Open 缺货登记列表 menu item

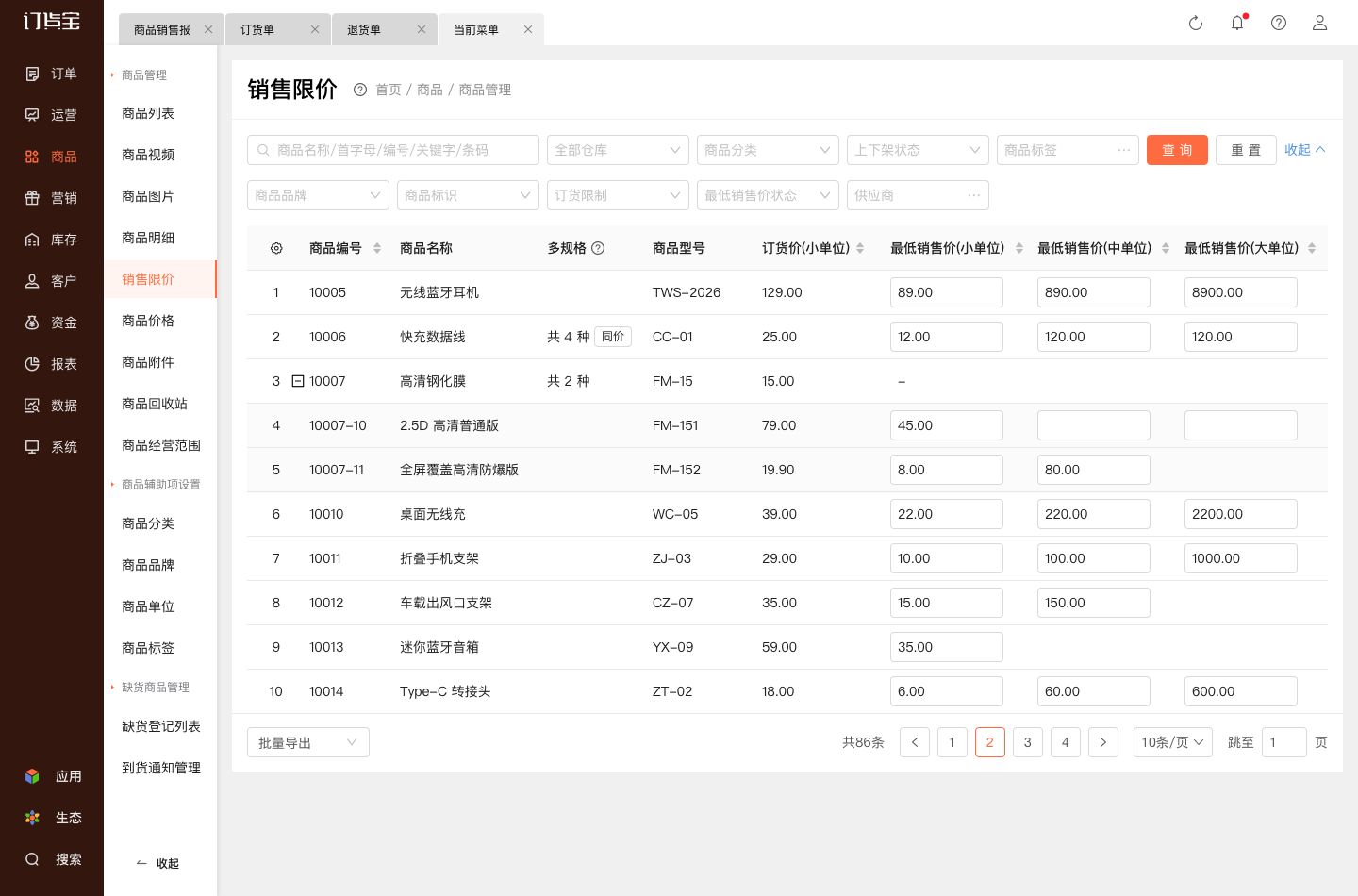161,726
